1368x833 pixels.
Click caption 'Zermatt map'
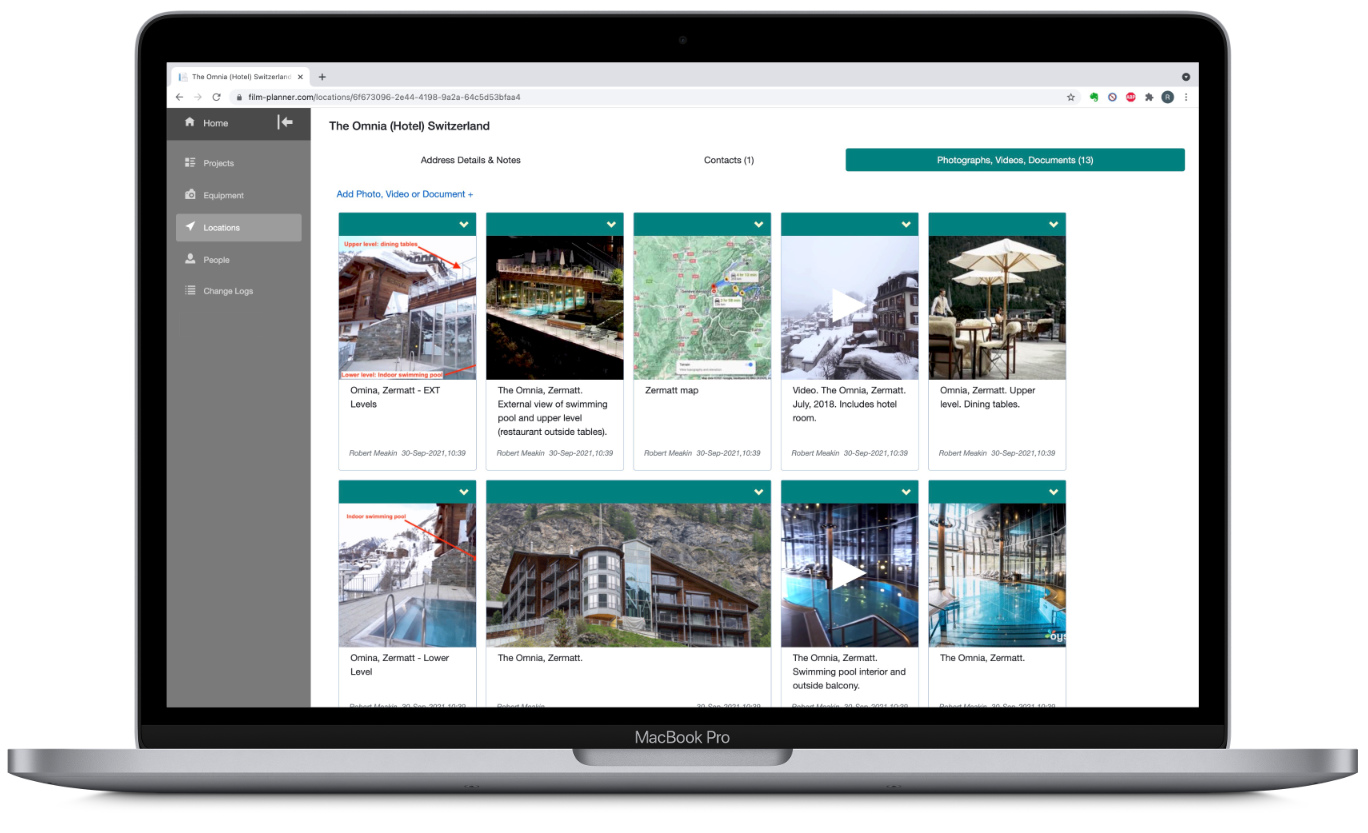[672, 390]
